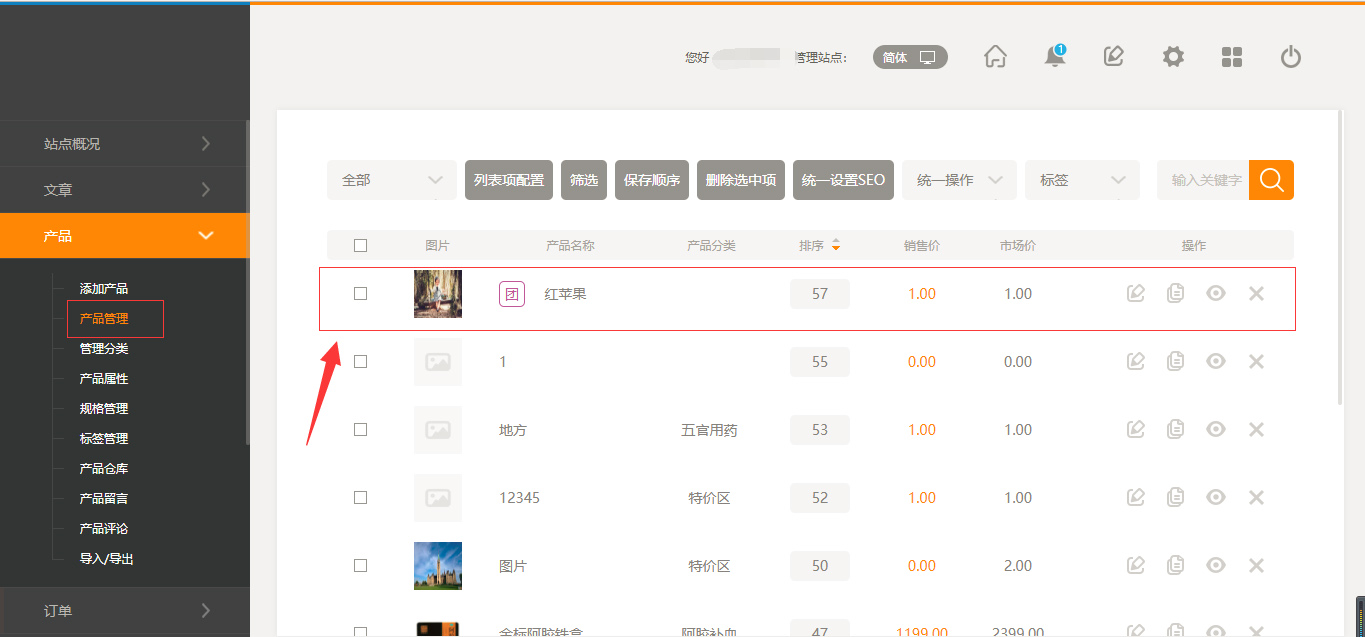Click the keyword search input field
Viewport: 1365px width, 637px height.
coord(1204,180)
